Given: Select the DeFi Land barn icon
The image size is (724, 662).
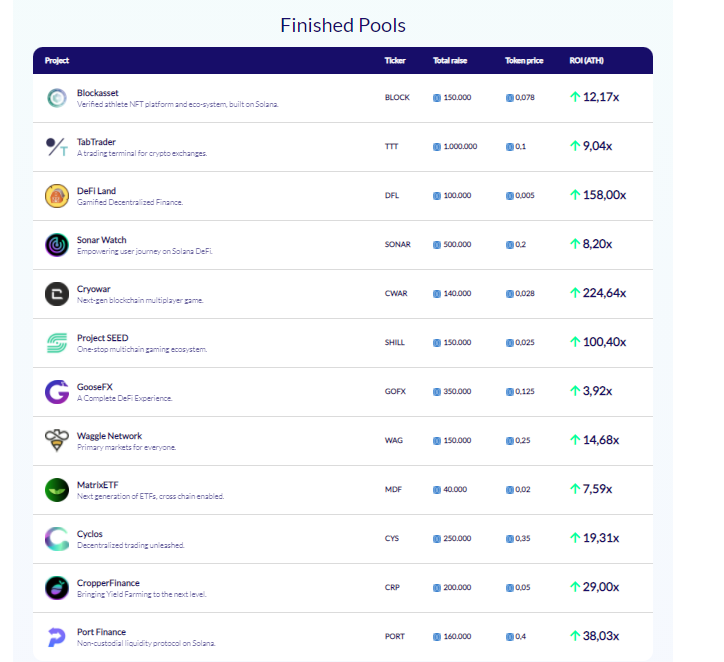Looking at the screenshot, I should (57, 196).
